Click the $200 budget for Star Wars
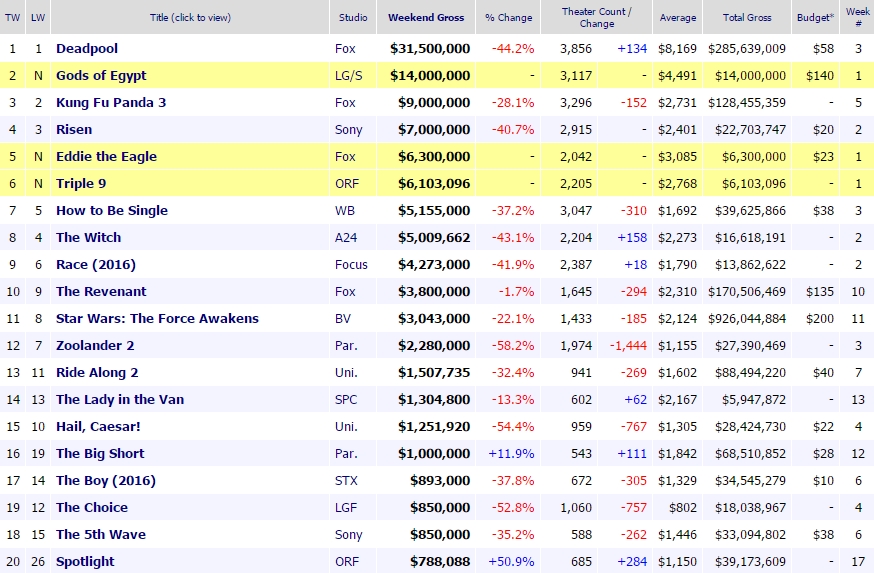 click(820, 318)
